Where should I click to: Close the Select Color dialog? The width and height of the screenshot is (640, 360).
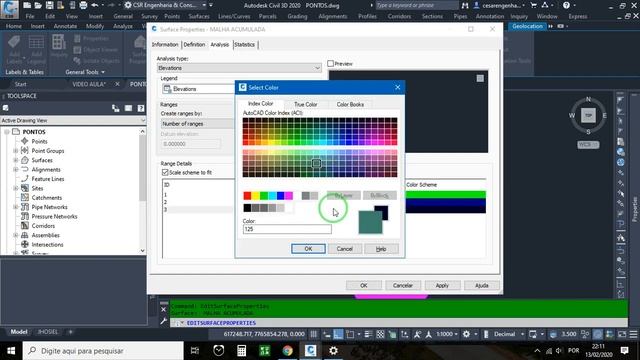pyautogui.click(x=398, y=87)
